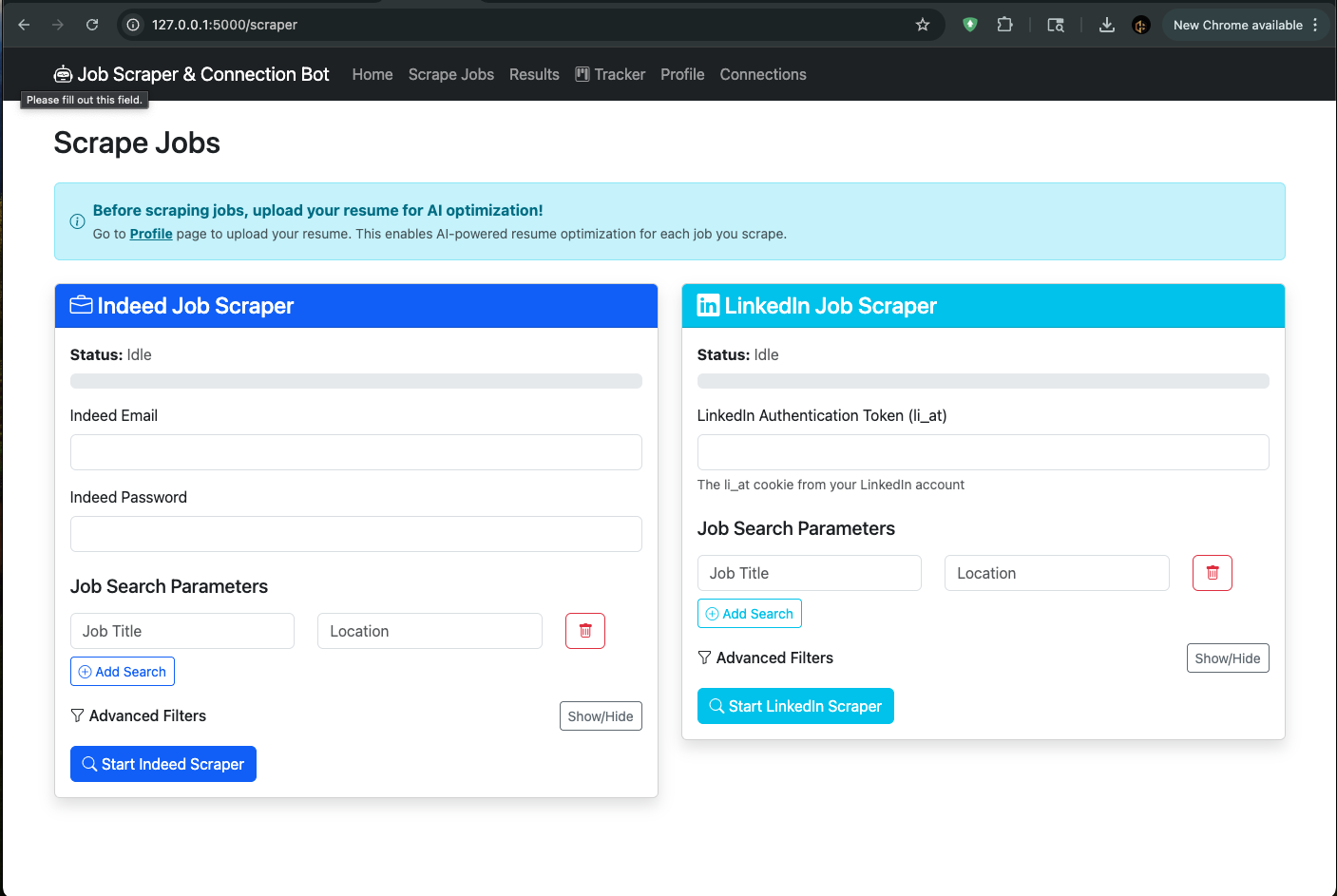Click the site info icon in address bar

tap(134, 25)
